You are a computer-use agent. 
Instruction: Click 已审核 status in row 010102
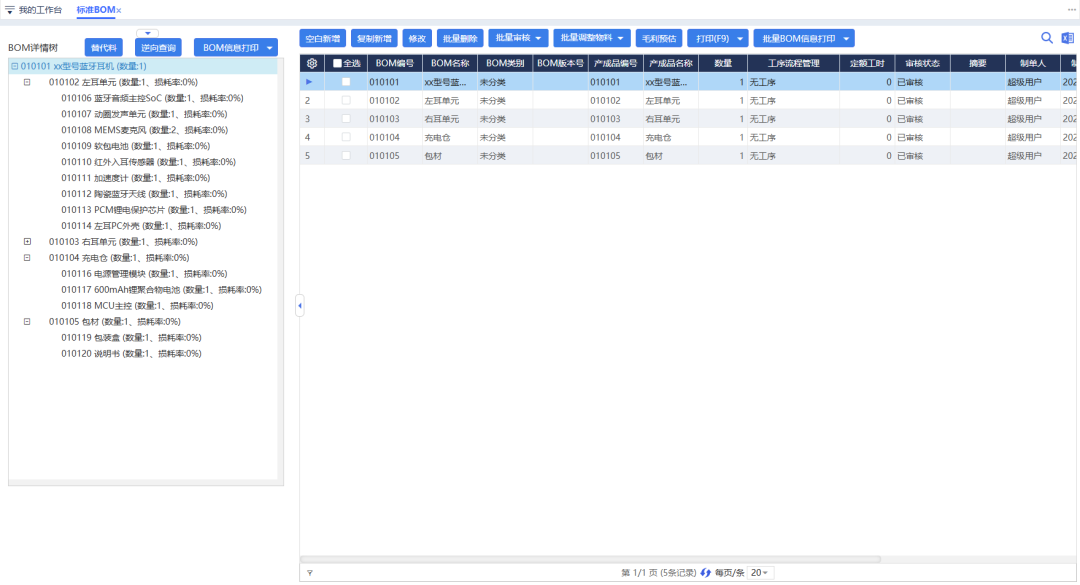[x=922, y=101]
